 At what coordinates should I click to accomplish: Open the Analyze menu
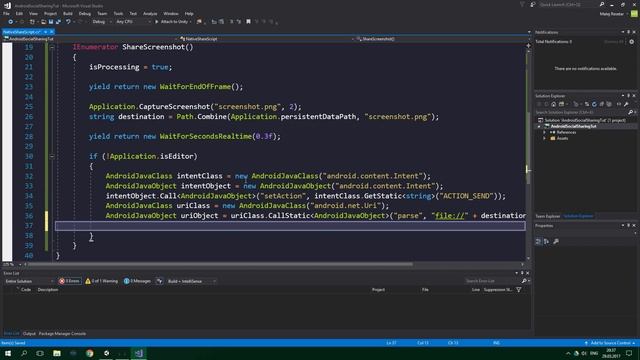coord(150,13)
